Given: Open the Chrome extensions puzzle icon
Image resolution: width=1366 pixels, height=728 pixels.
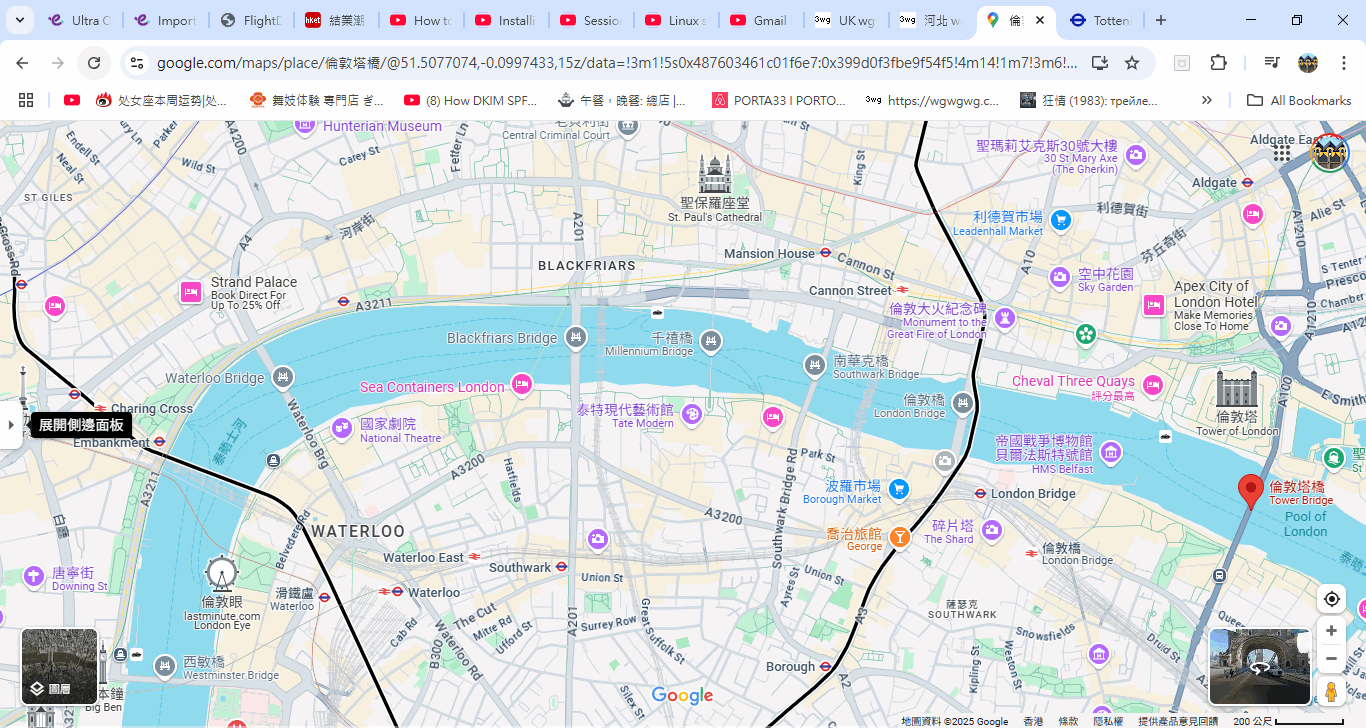Looking at the screenshot, I should tap(1218, 63).
